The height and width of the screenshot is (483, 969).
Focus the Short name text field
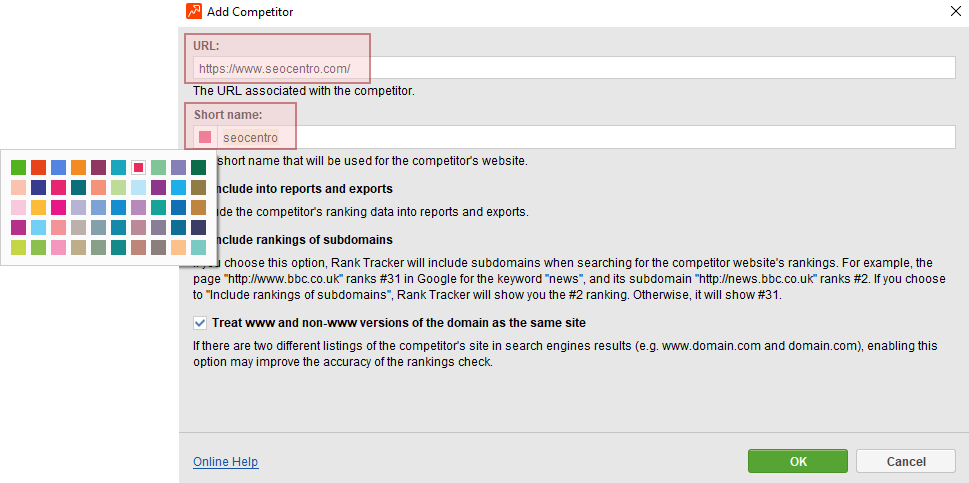click(586, 137)
